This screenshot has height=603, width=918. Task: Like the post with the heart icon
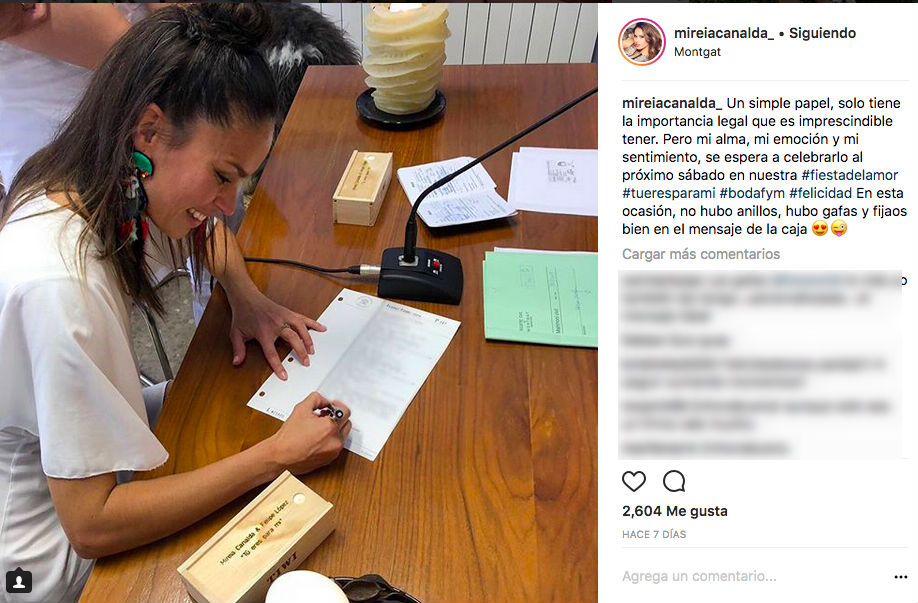tap(633, 481)
